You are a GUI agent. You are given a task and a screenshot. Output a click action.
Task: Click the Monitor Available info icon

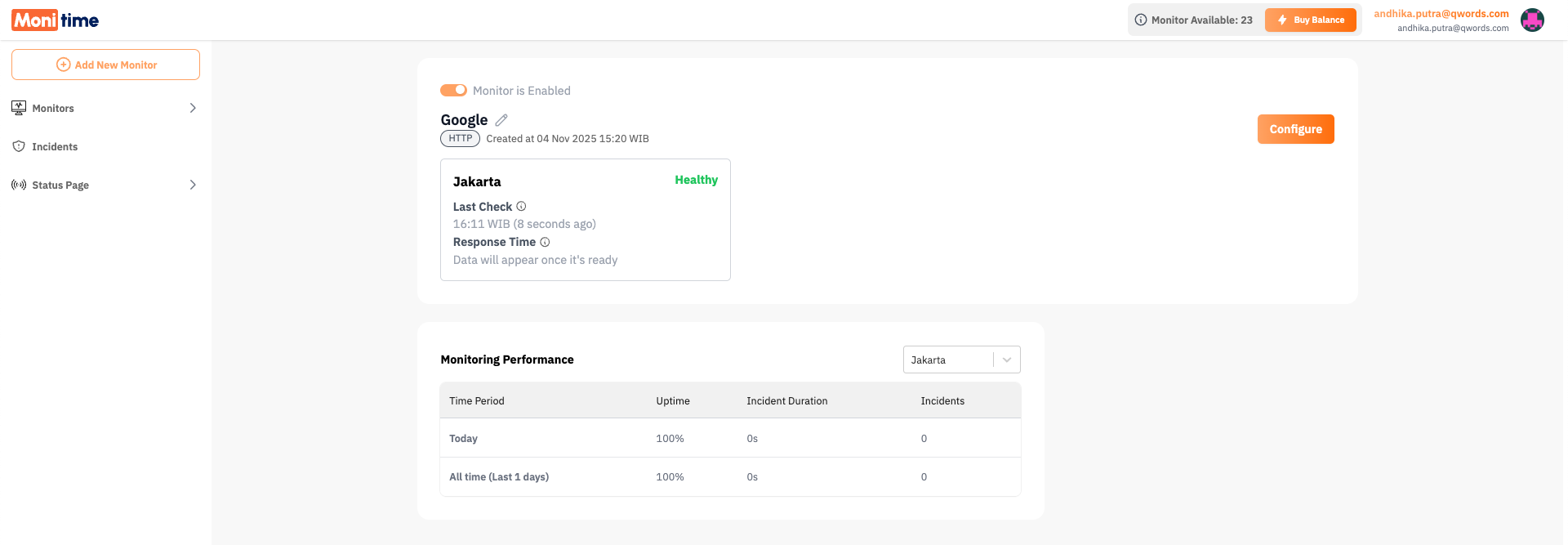(1141, 20)
